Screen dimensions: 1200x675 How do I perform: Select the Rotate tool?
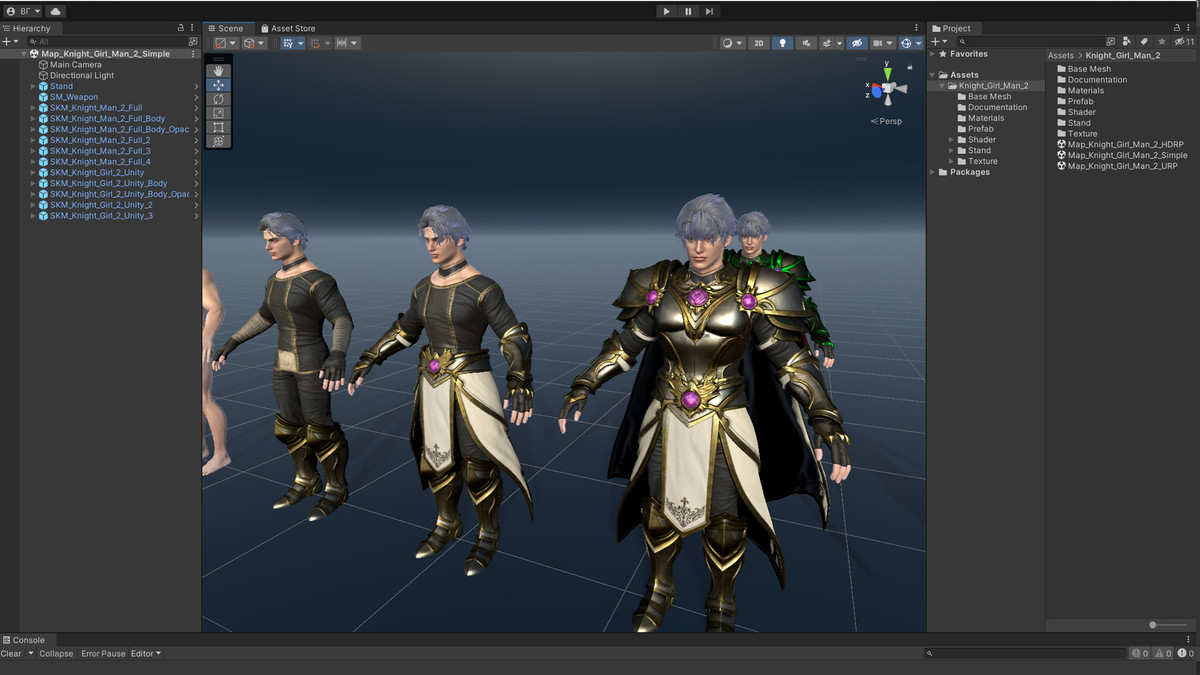(218, 99)
